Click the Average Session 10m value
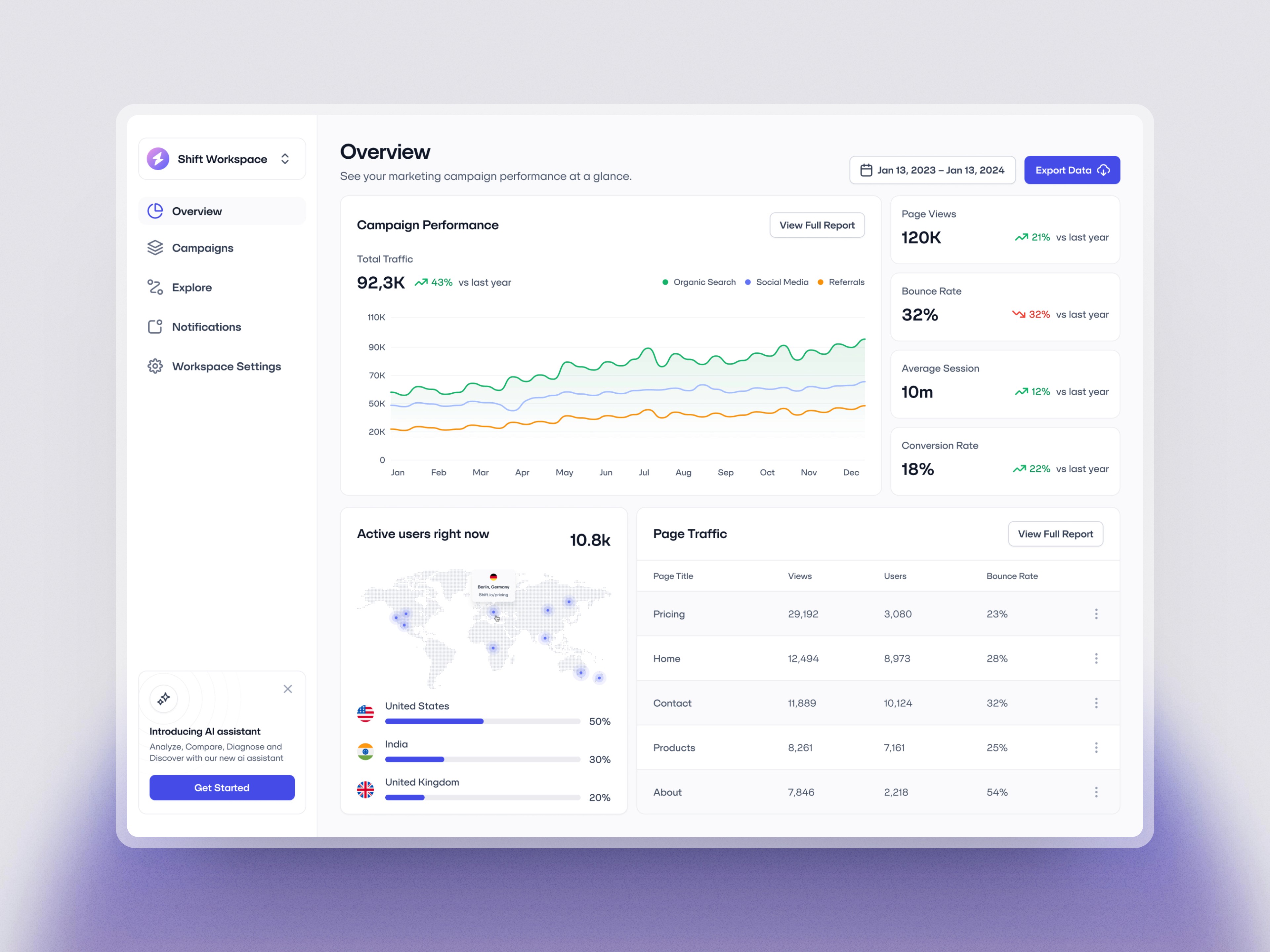 [x=917, y=391]
